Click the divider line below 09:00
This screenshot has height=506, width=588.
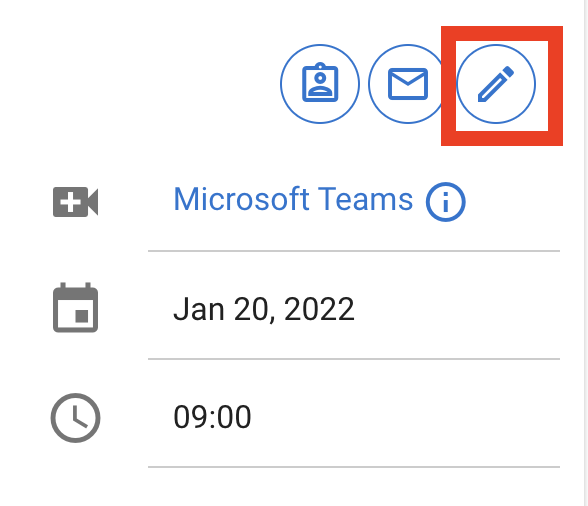pos(354,467)
